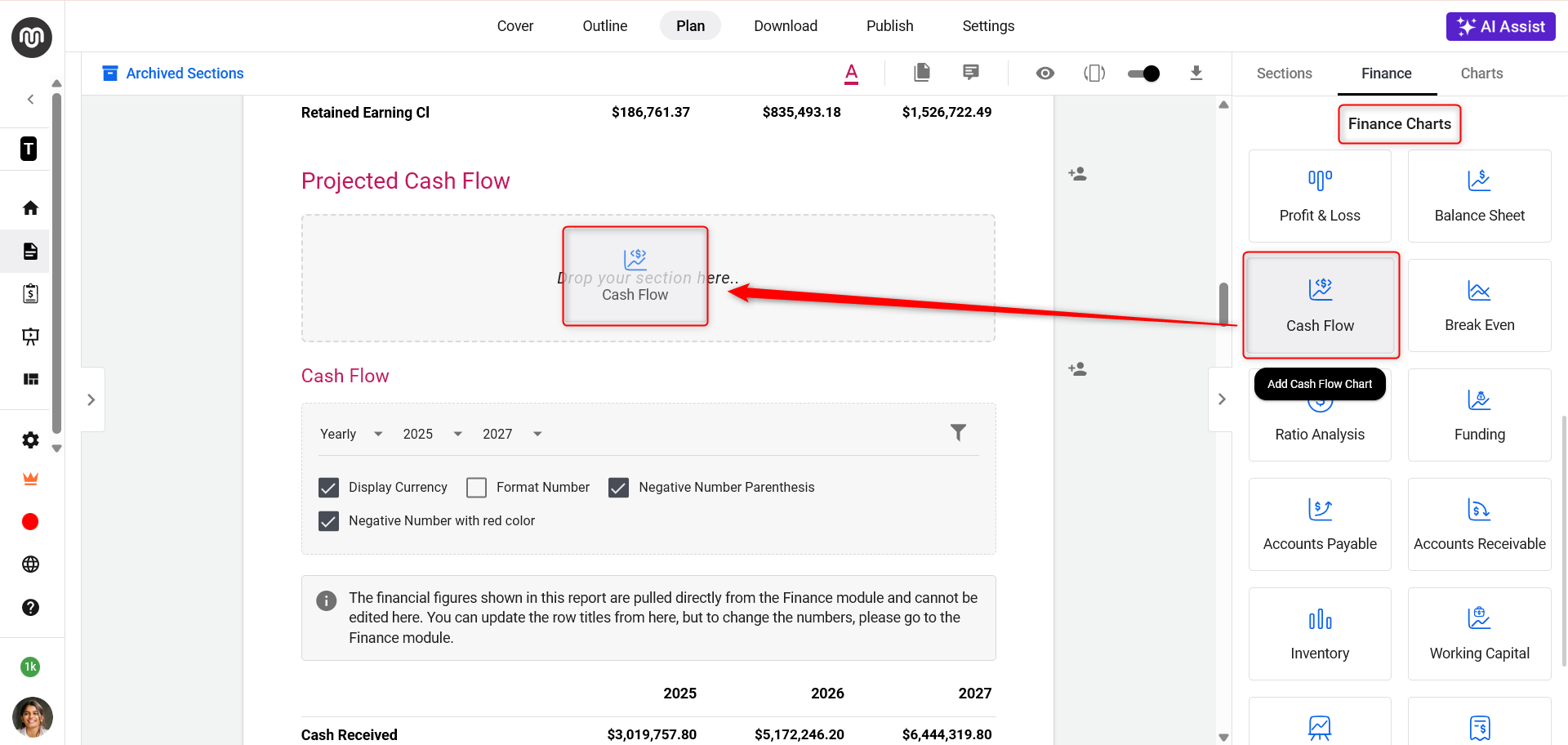
Task: Open the Publish tab
Action: [x=889, y=26]
